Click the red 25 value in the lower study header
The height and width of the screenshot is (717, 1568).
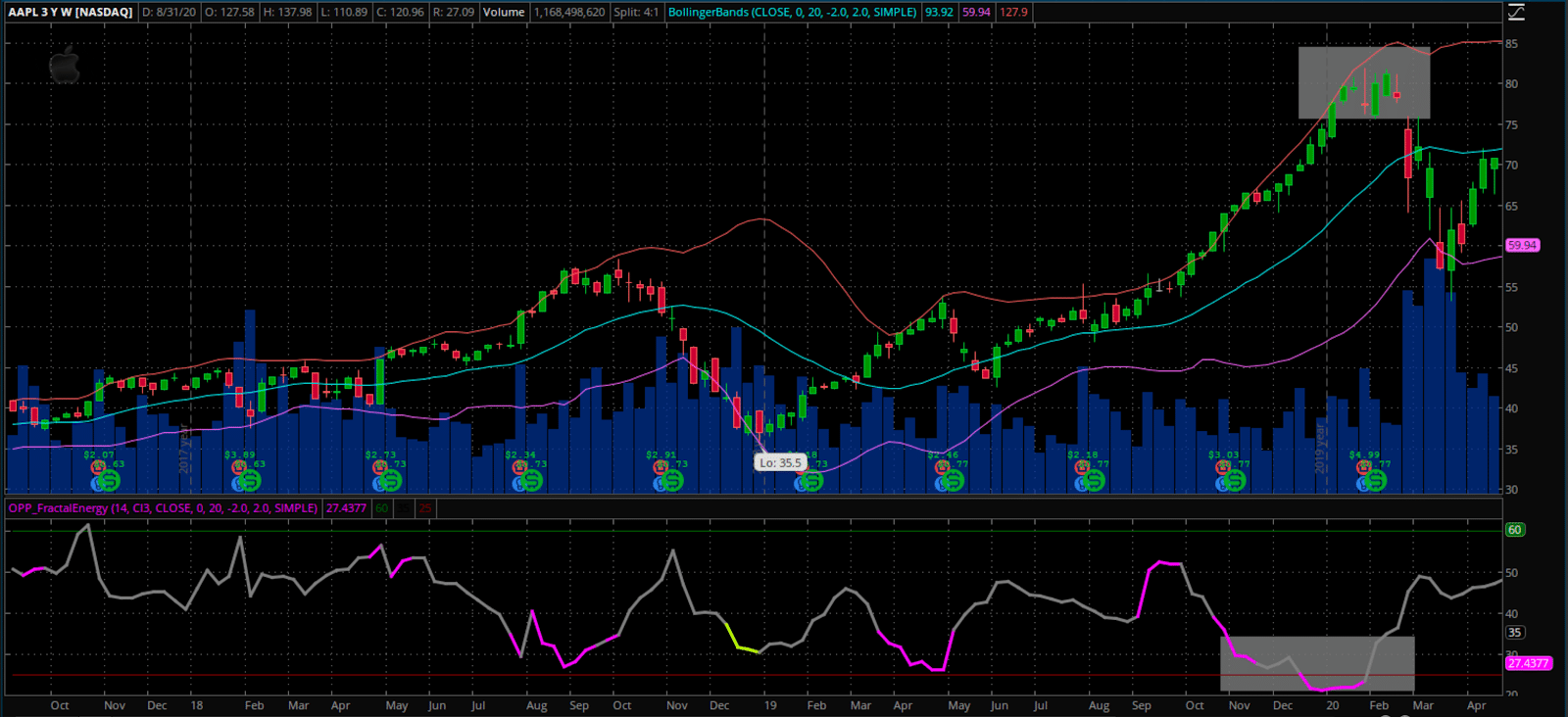pyautogui.click(x=424, y=508)
